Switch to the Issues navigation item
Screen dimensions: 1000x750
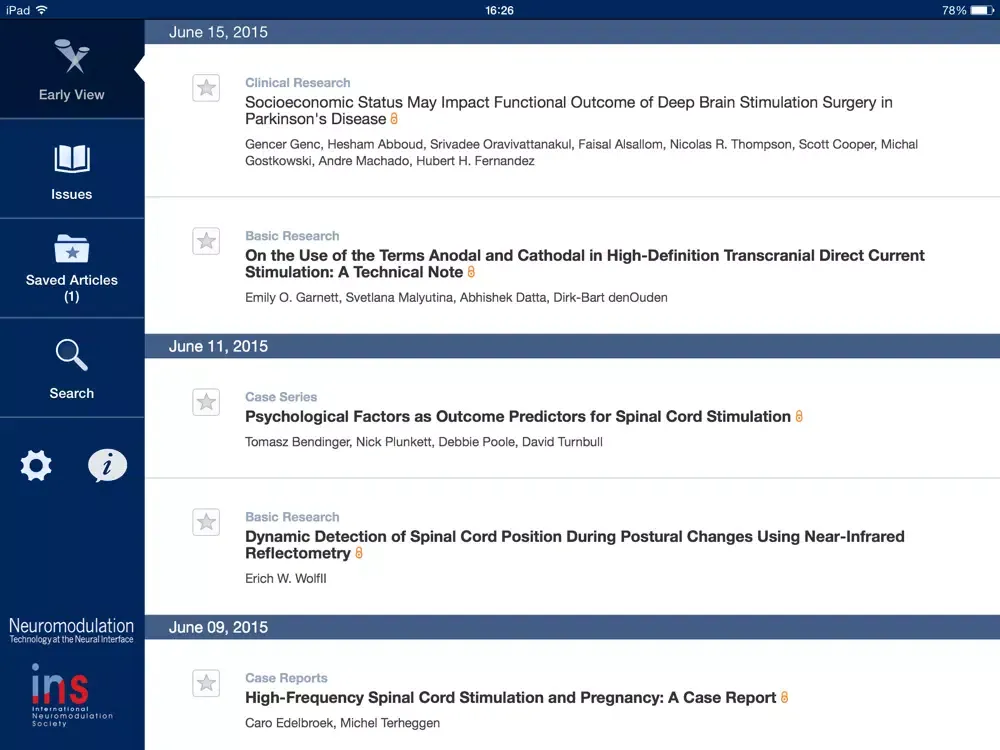71,168
